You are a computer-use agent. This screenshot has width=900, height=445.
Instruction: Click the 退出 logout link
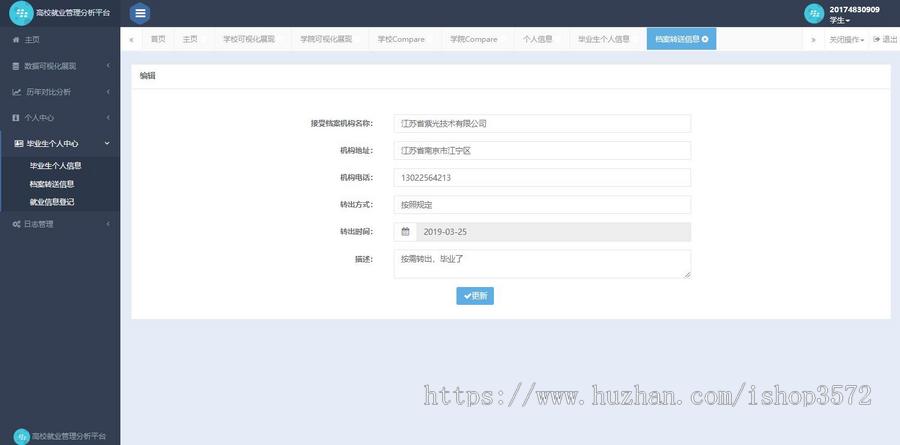tap(885, 40)
